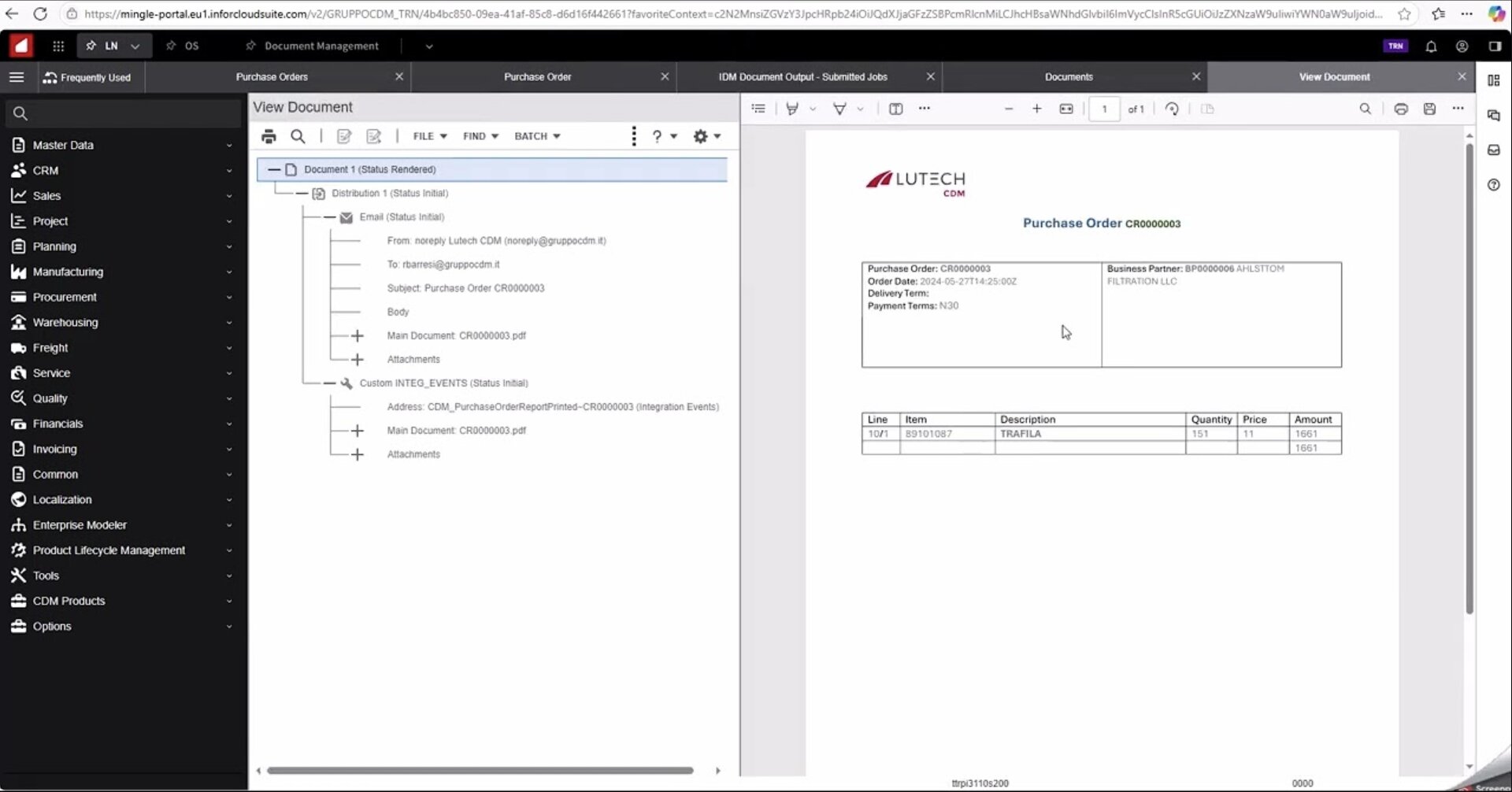Rotate the PDF page using rotate icon
The width and height of the screenshot is (1512, 792).
pos(1172,109)
